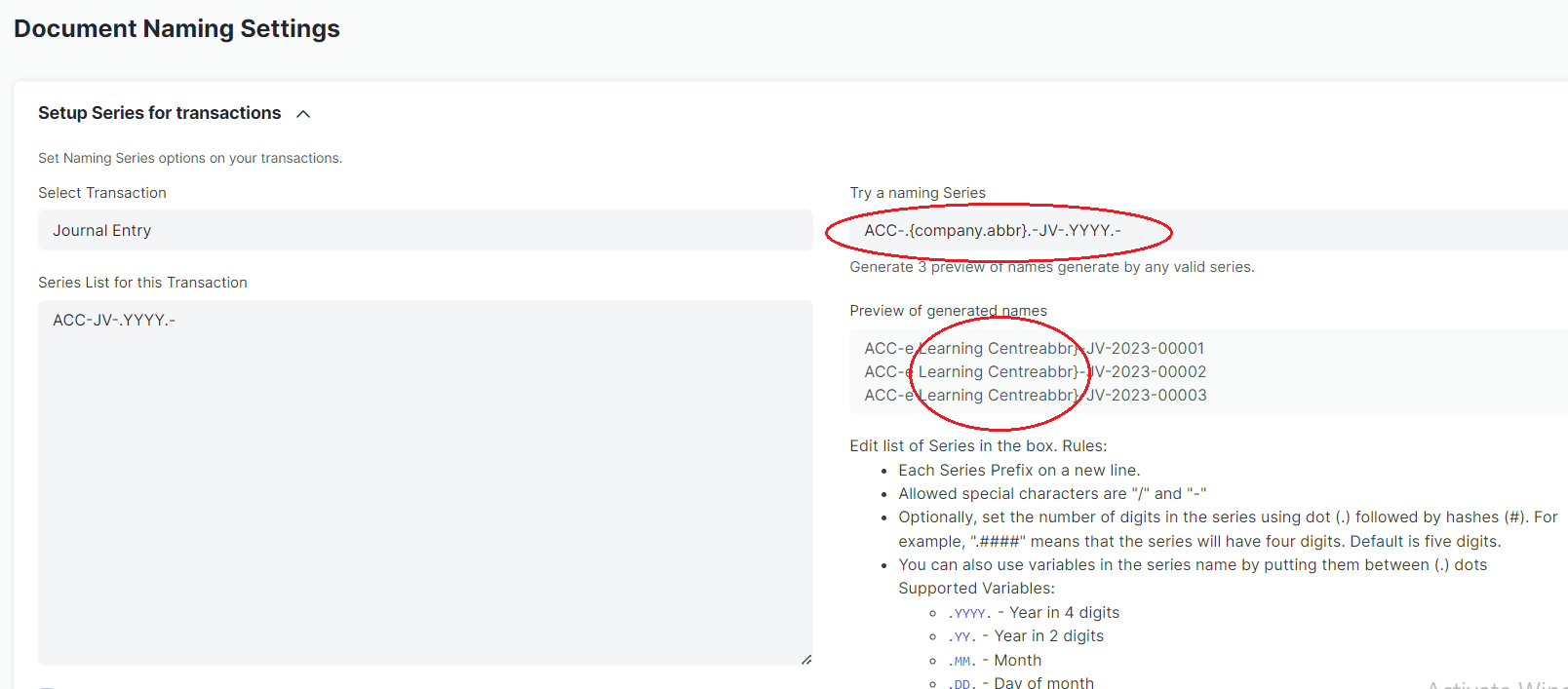Click the Setup Series for transactions heading
Image resolution: width=1568 pixels, height=689 pixels.
pyautogui.click(x=159, y=113)
